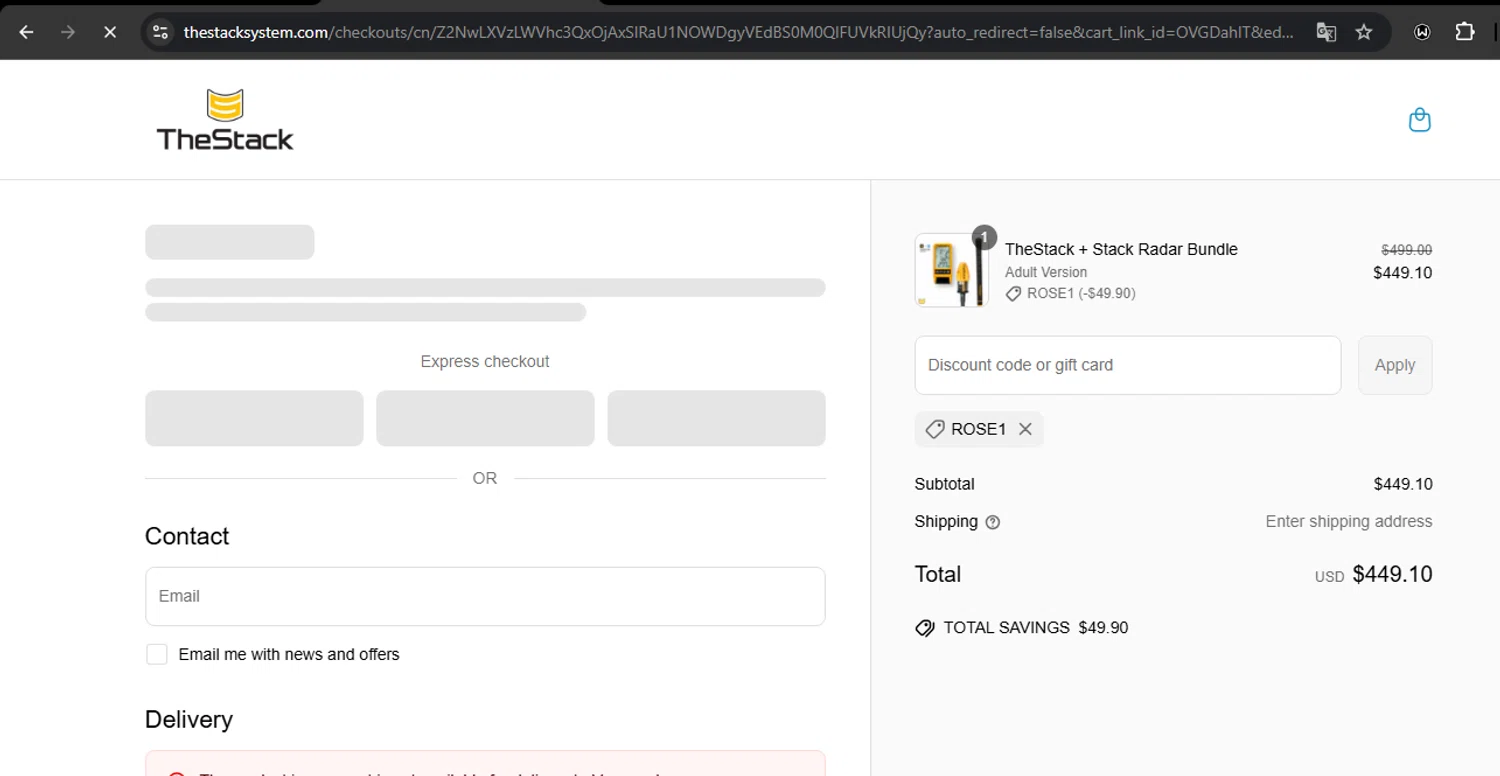
Task: Click TheStack logo
Action: point(225,120)
